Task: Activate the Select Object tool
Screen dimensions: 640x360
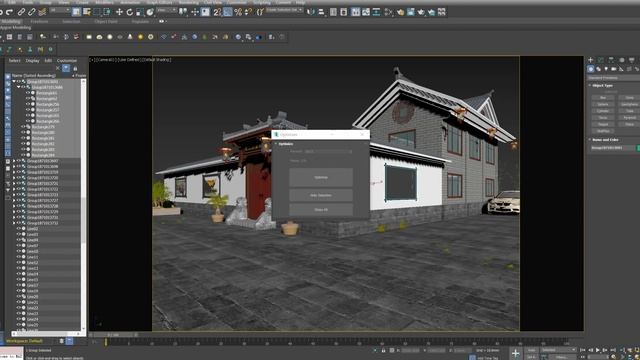Action: coord(76,12)
